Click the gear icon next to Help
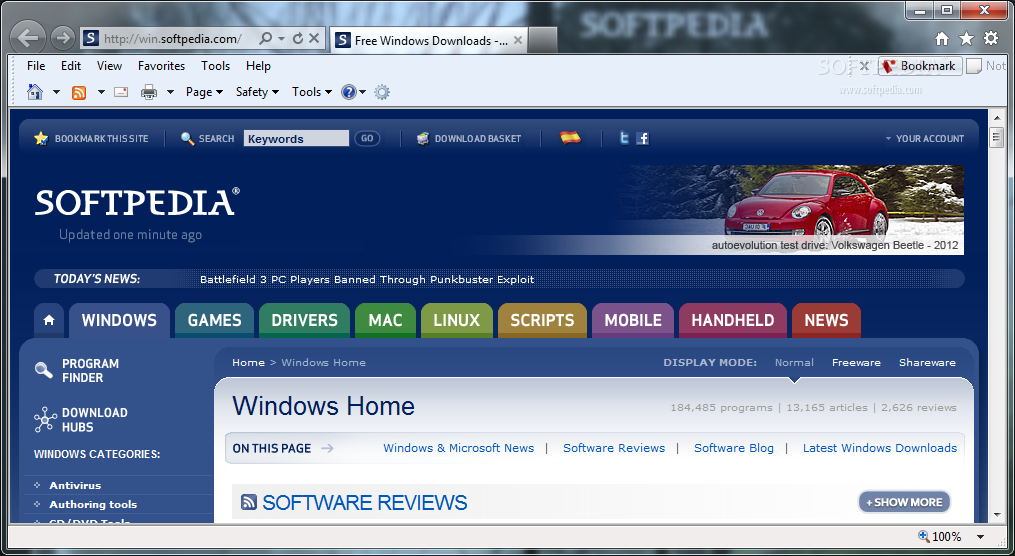The height and width of the screenshot is (556, 1015). [x=382, y=92]
